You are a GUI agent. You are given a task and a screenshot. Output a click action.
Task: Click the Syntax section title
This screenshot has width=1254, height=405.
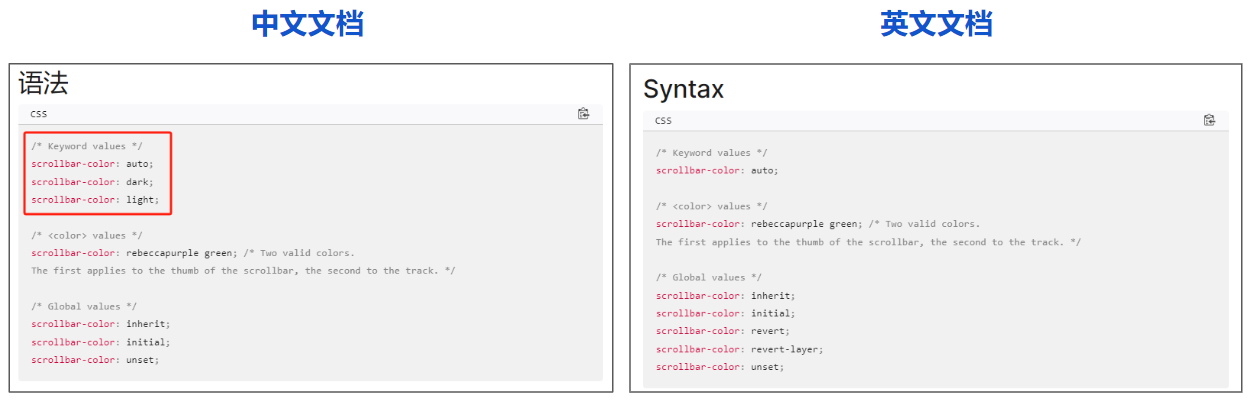683,89
